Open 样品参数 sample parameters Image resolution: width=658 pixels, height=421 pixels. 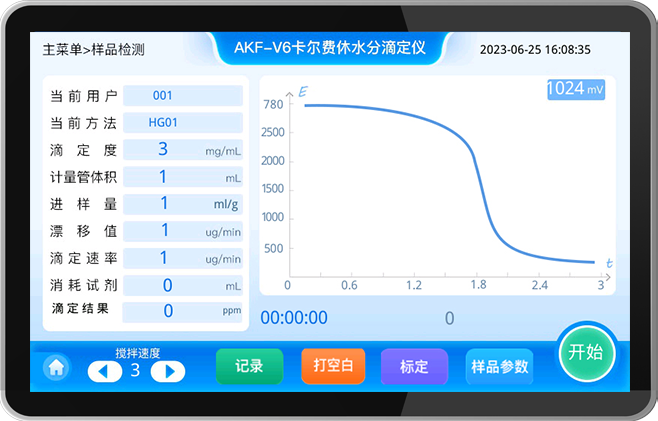click(x=499, y=366)
